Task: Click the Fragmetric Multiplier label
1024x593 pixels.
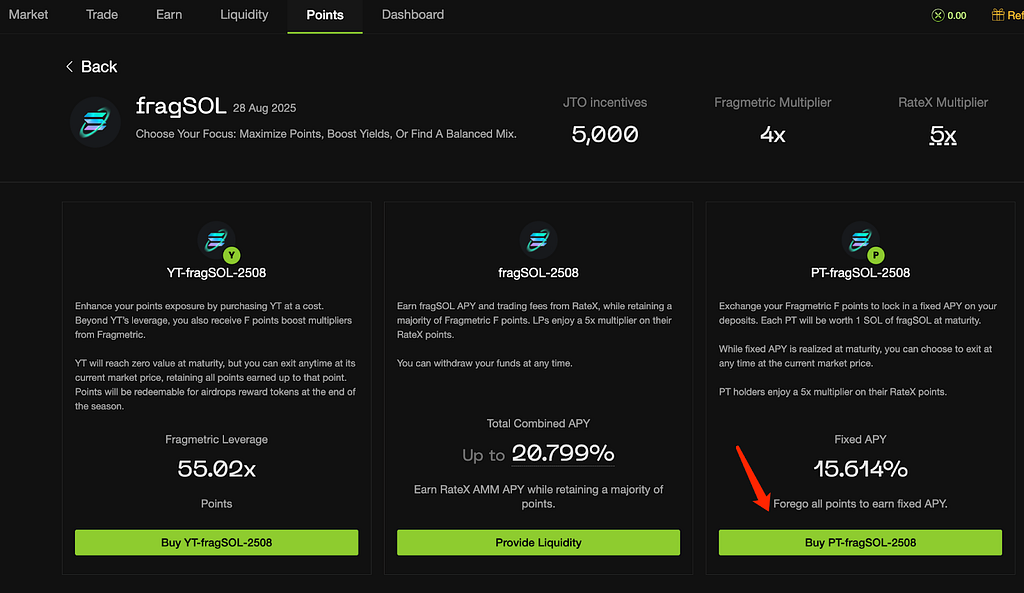Action: (x=773, y=103)
